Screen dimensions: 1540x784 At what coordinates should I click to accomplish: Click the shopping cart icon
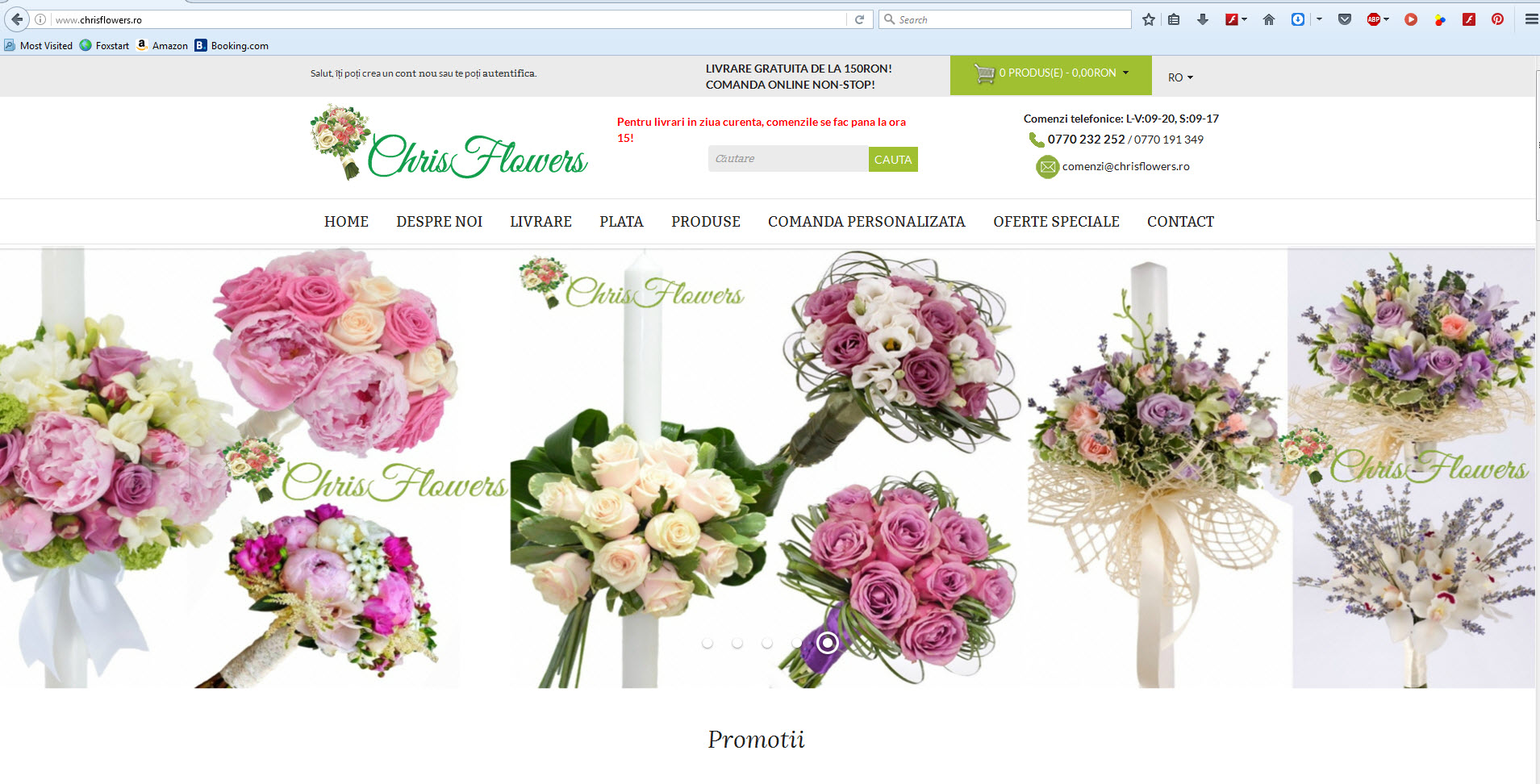984,73
